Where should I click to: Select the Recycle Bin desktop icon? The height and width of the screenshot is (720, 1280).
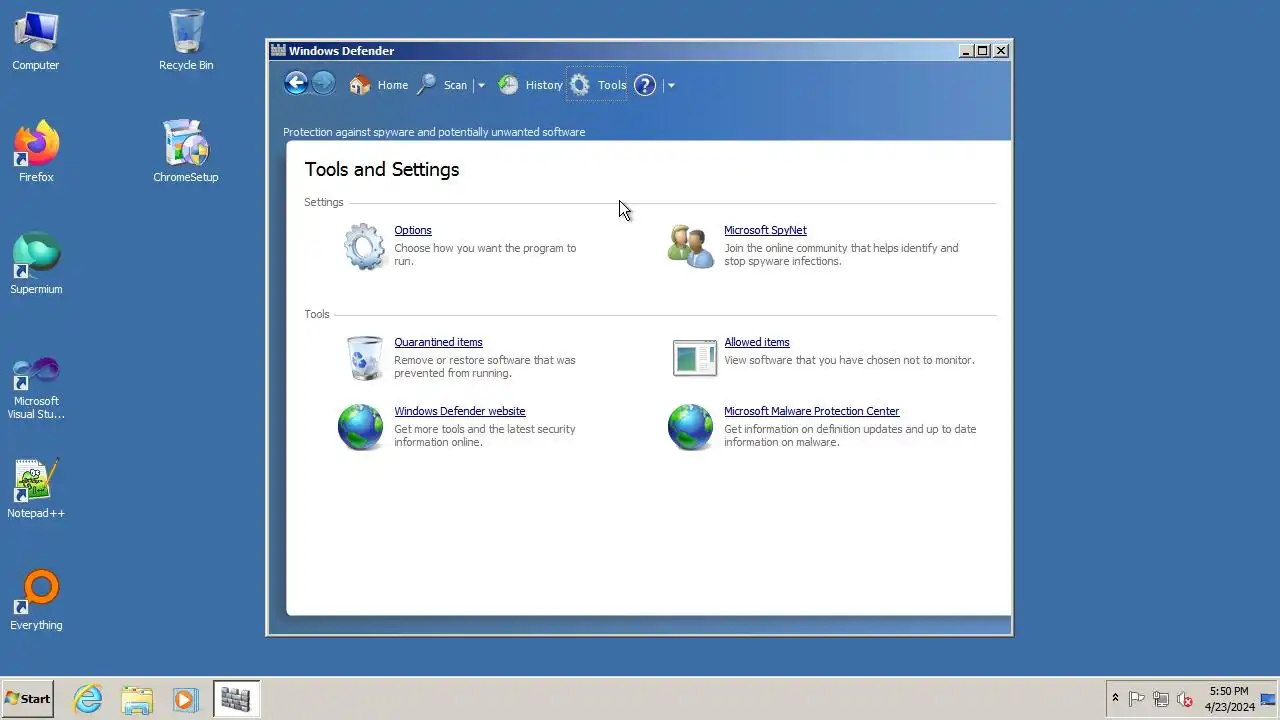coord(186,41)
